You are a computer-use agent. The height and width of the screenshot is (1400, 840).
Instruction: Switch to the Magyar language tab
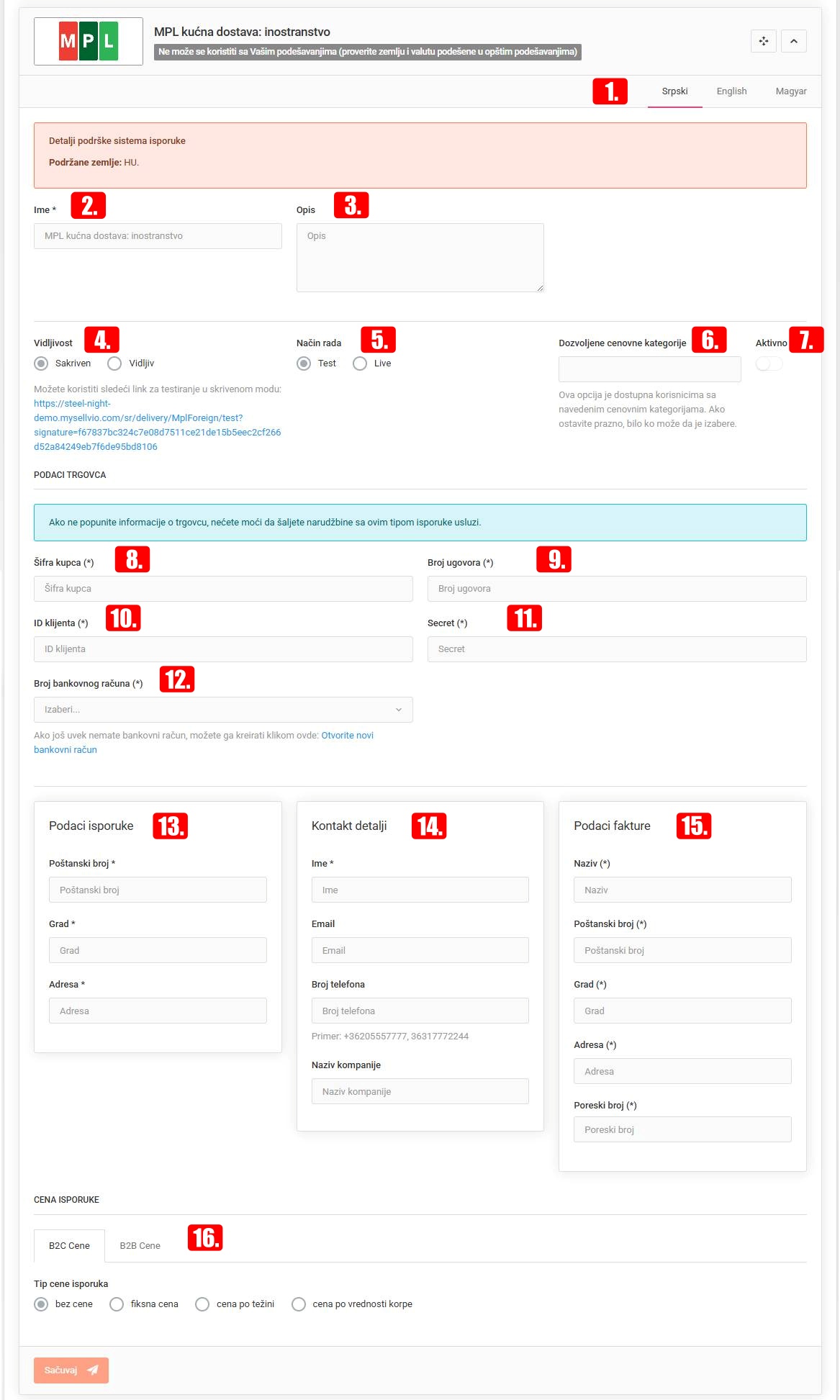click(791, 91)
